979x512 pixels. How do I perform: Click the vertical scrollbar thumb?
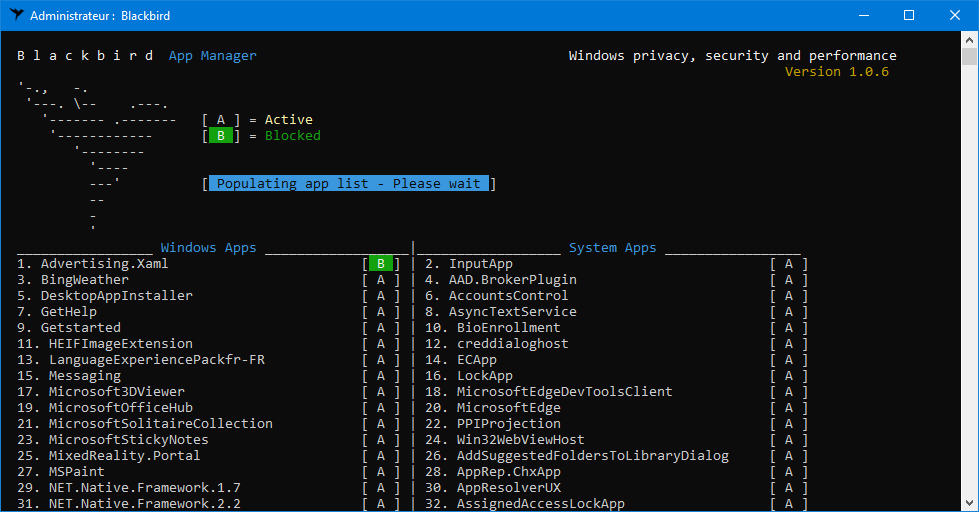[x=969, y=56]
